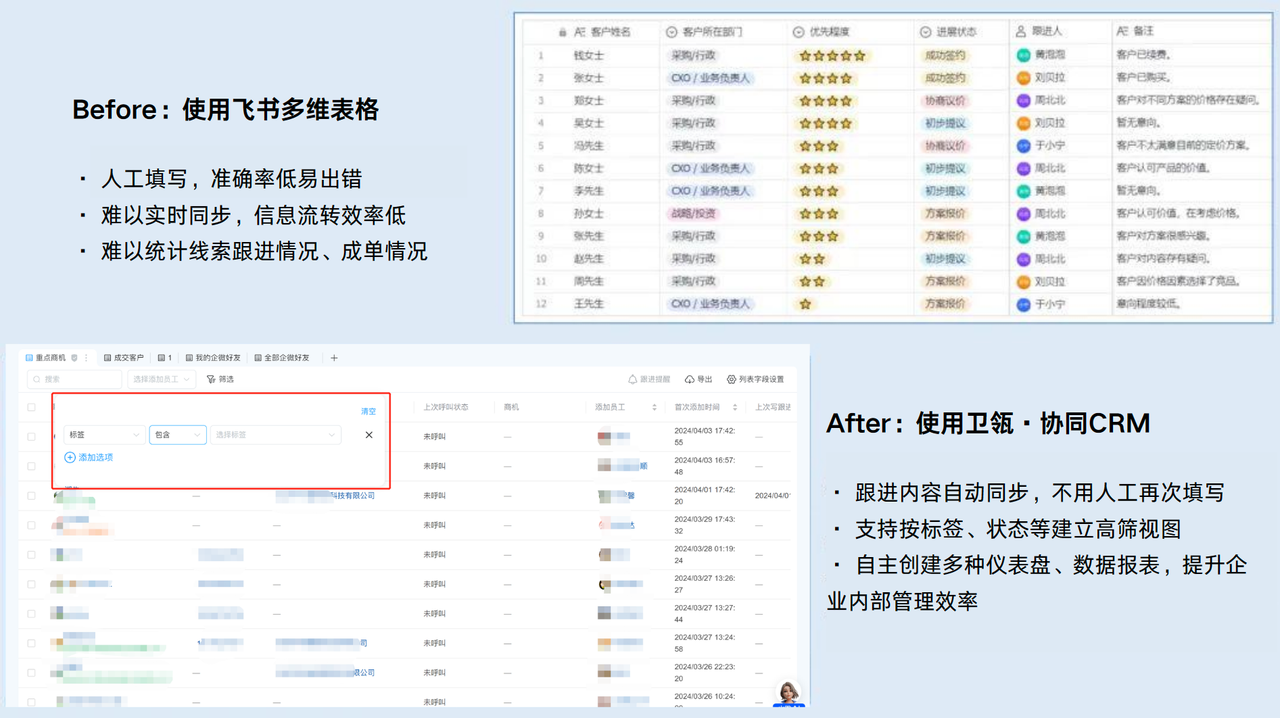Click the 方案报价 tag in the 王先生 row

pyautogui.click(x=945, y=304)
